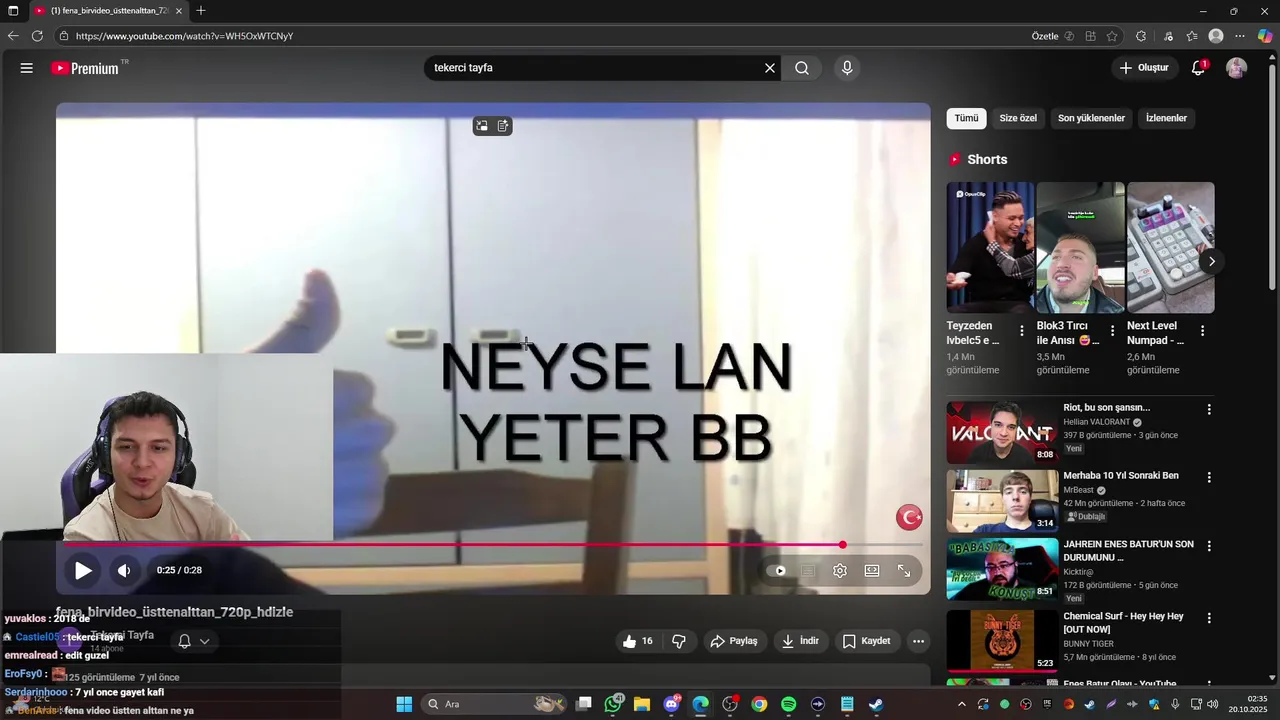Open the player settings gear
Image resolution: width=1280 pixels, height=720 pixels.
(x=840, y=570)
